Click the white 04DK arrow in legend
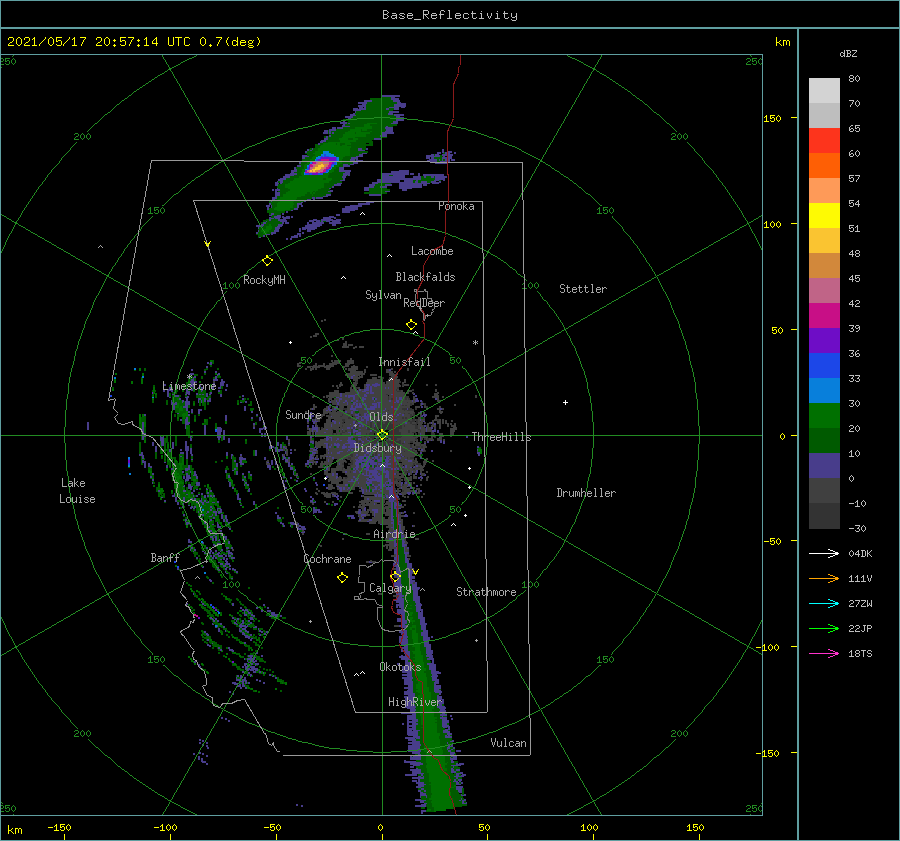The width and height of the screenshot is (900, 841). point(824,553)
